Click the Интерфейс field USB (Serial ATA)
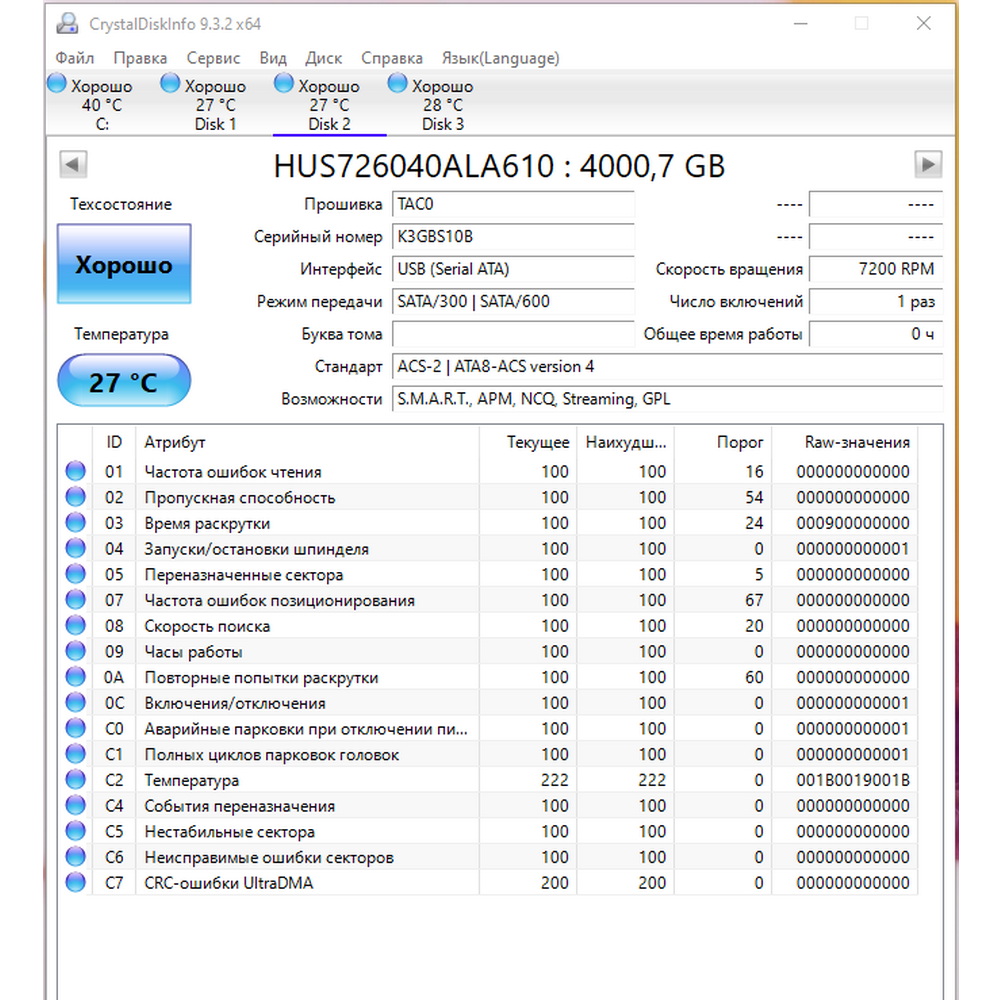 click(x=513, y=269)
